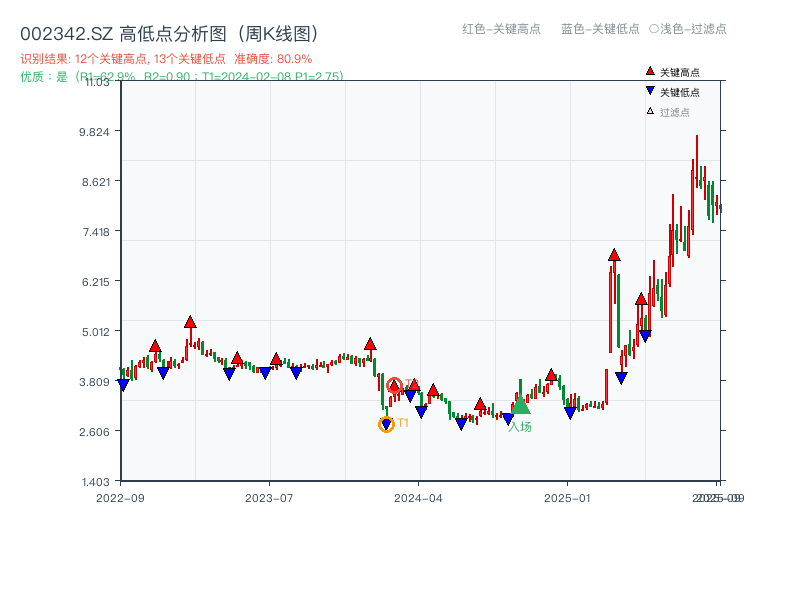
Task: Click the 浅色-过滤点 header legend text
Action: click(x=688, y=29)
